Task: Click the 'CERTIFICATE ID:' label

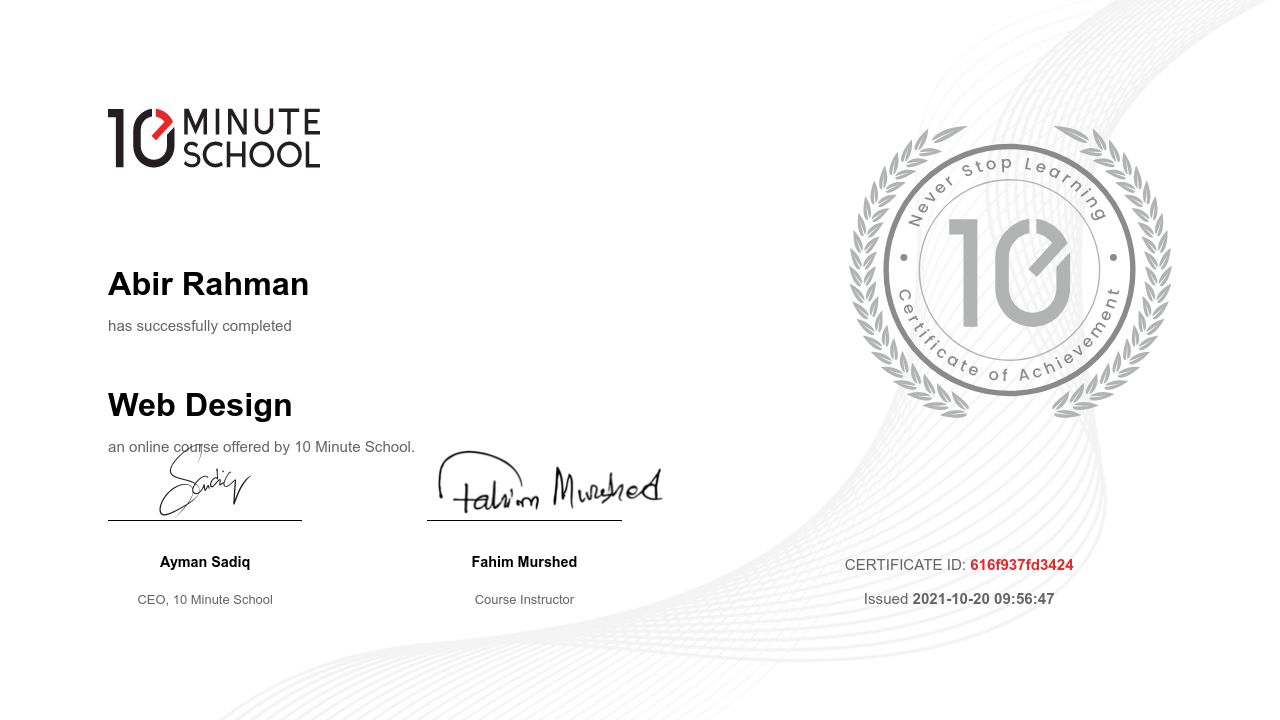Action: point(905,565)
